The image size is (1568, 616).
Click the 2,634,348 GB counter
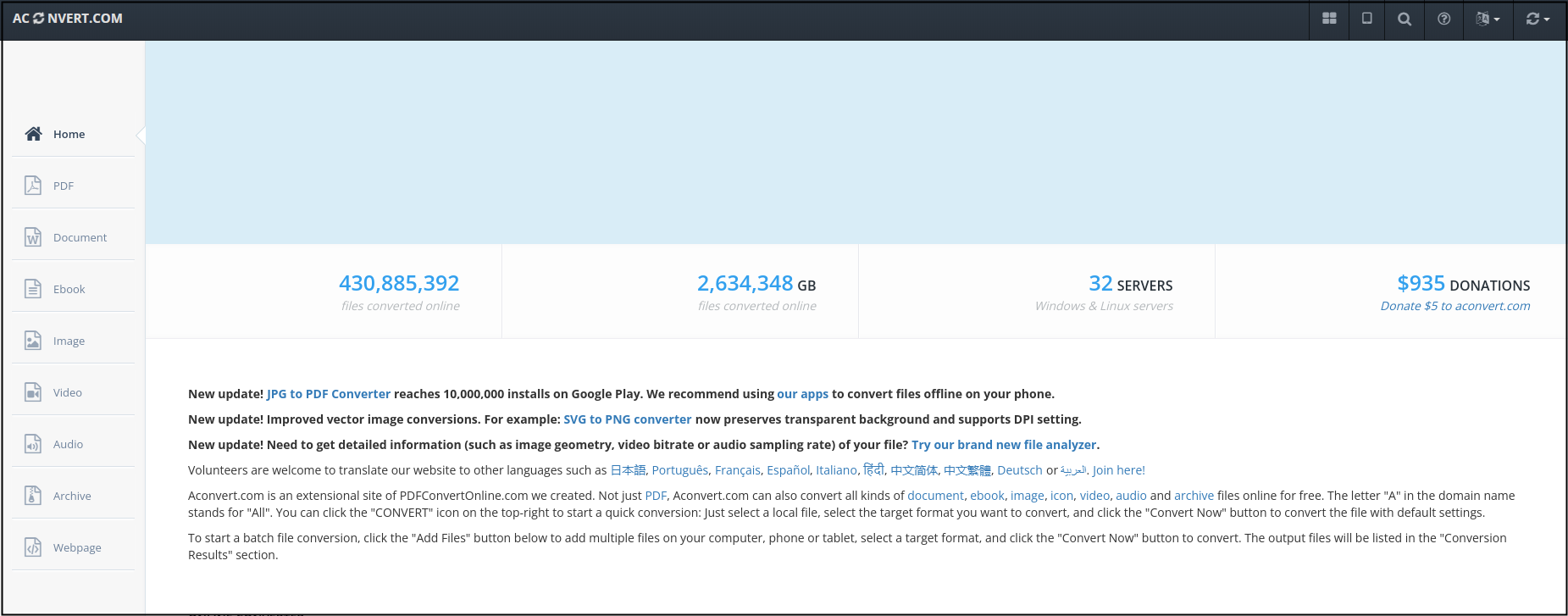(x=756, y=283)
